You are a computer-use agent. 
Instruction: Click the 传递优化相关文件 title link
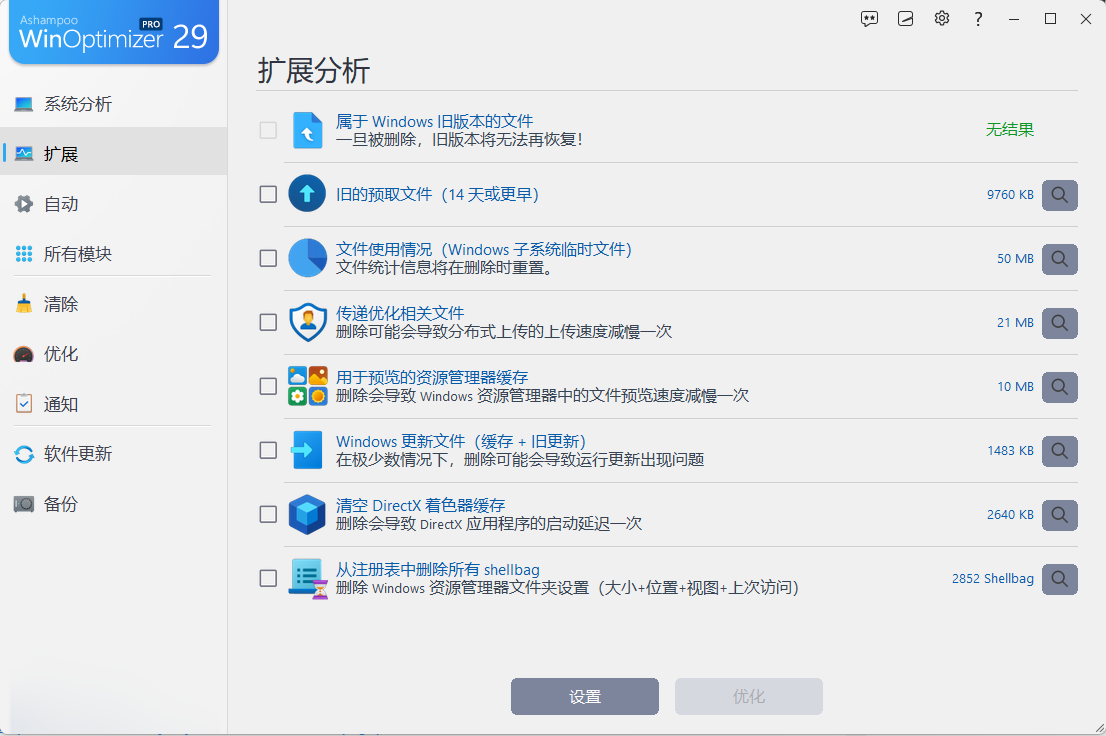[400, 313]
